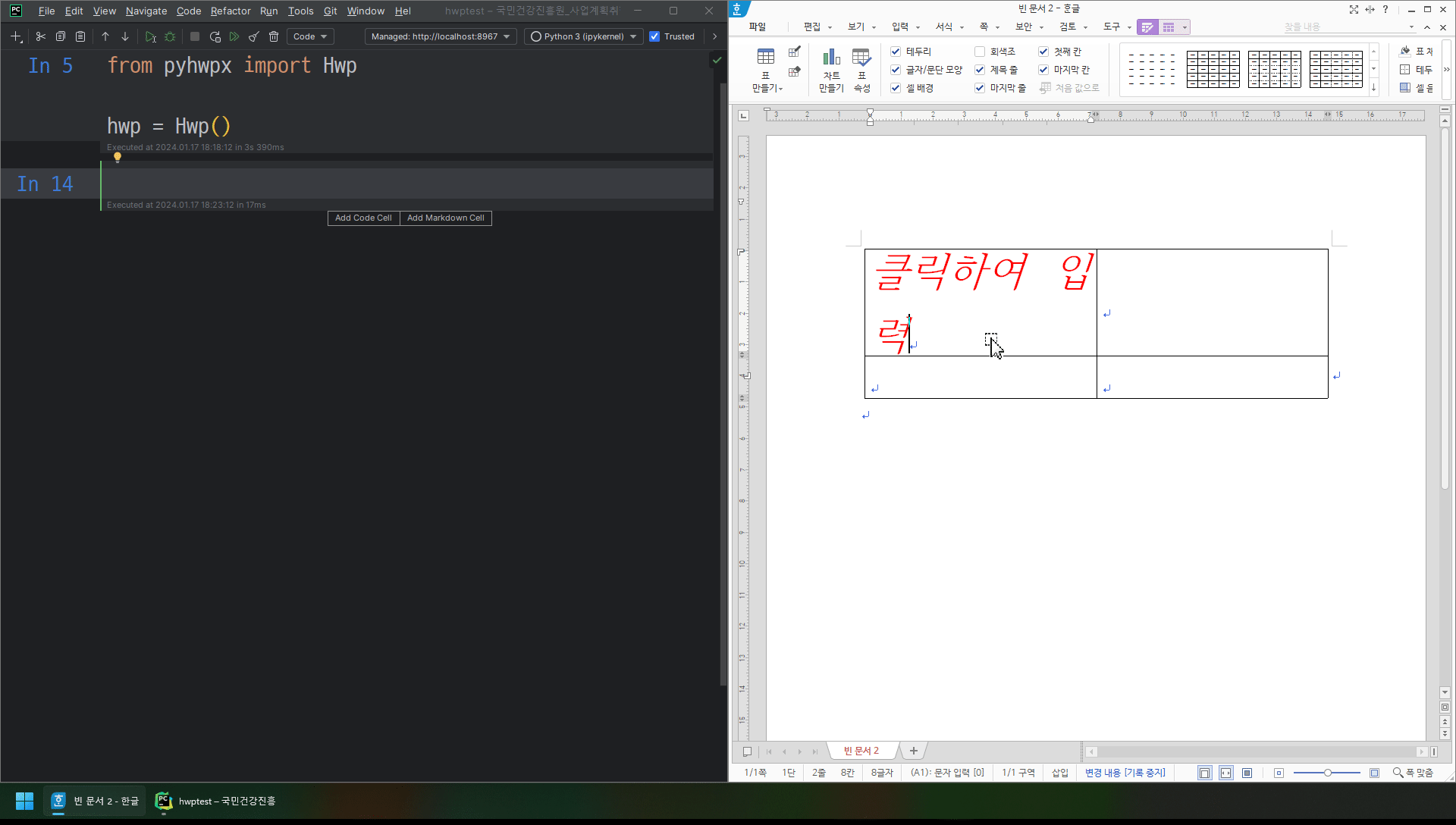Click the zoom slider in status bar

1327,773
